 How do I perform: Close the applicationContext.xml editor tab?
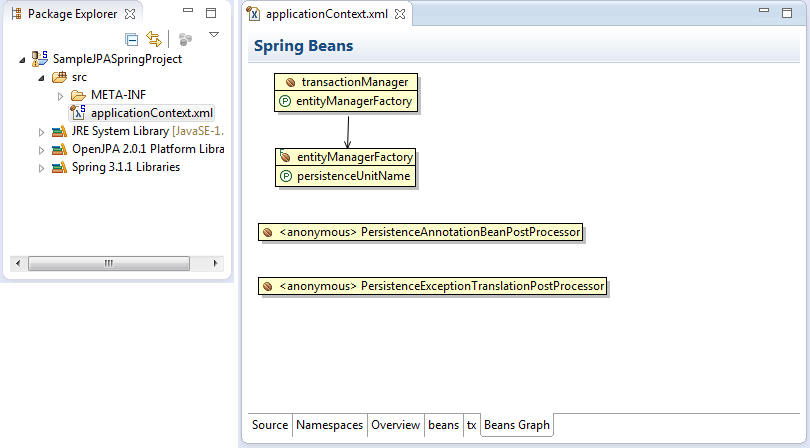point(400,14)
